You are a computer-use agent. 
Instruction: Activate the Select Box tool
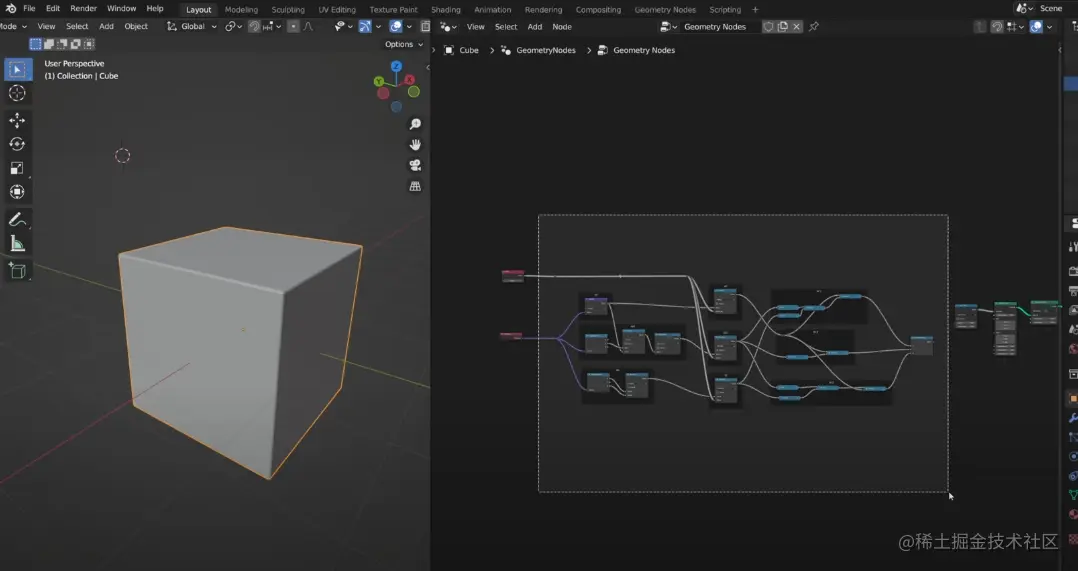coord(17,69)
